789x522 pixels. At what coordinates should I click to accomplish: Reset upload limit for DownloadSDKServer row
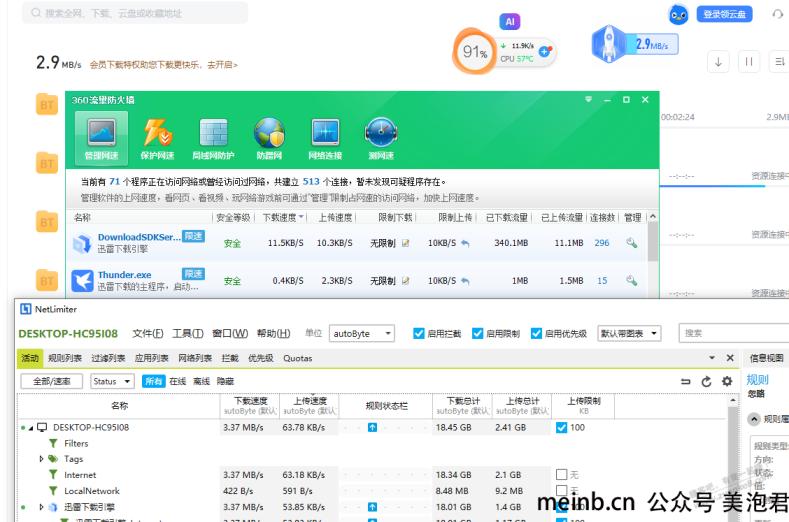coord(465,243)
